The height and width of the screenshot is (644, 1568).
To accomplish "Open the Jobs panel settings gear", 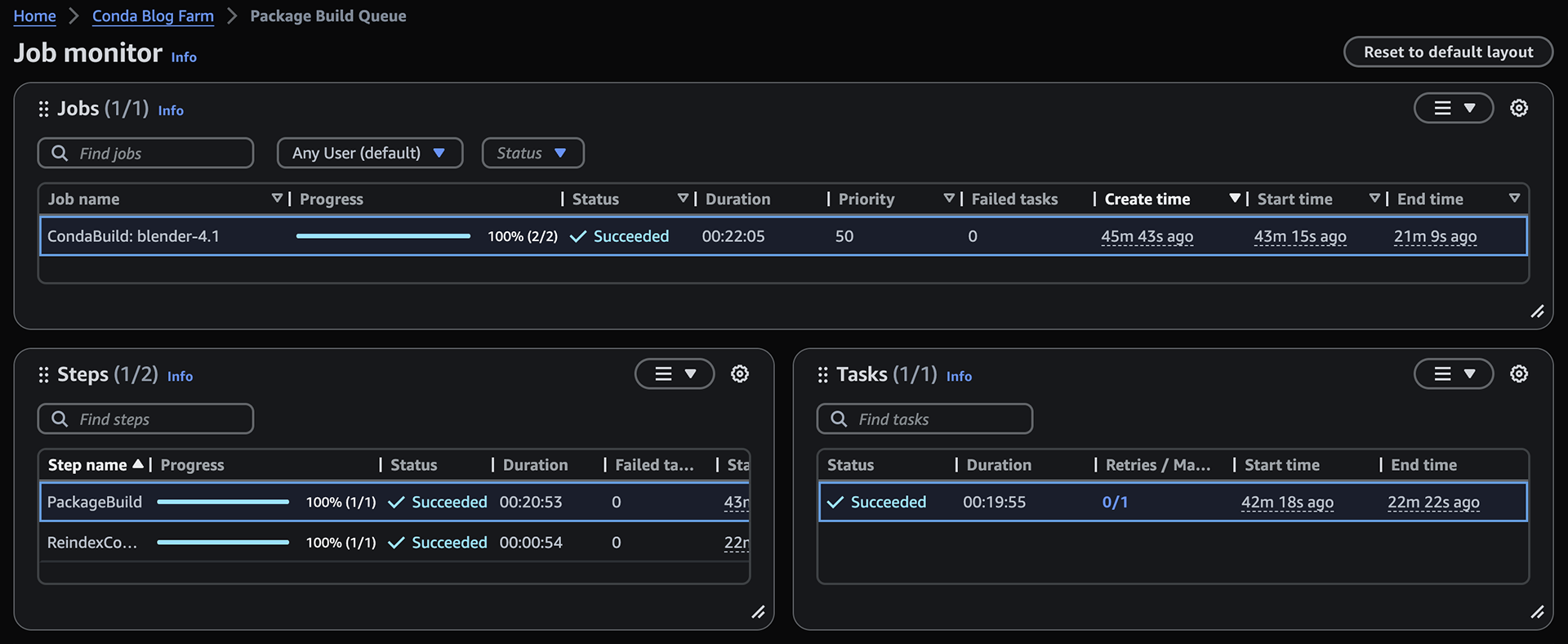I will (1518, 108).
